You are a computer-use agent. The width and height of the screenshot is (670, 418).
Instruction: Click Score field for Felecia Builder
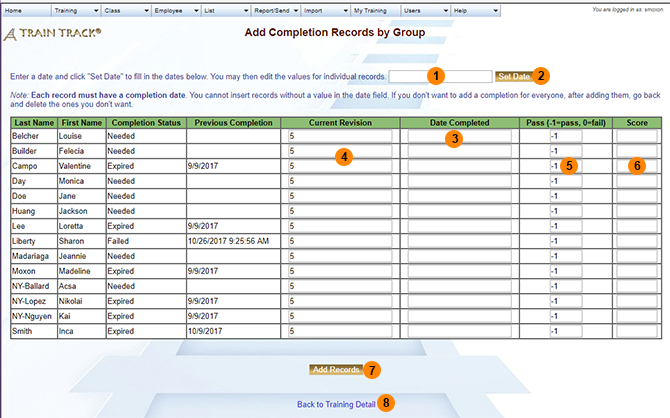pyautogui.click(x=635, y=151)
